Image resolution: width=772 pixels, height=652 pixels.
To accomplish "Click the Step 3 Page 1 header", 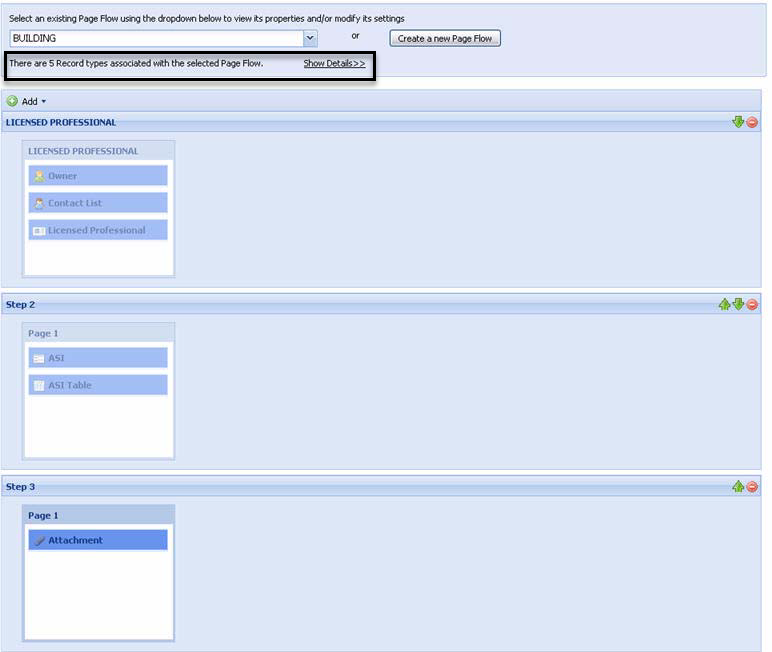I will 98,515.
